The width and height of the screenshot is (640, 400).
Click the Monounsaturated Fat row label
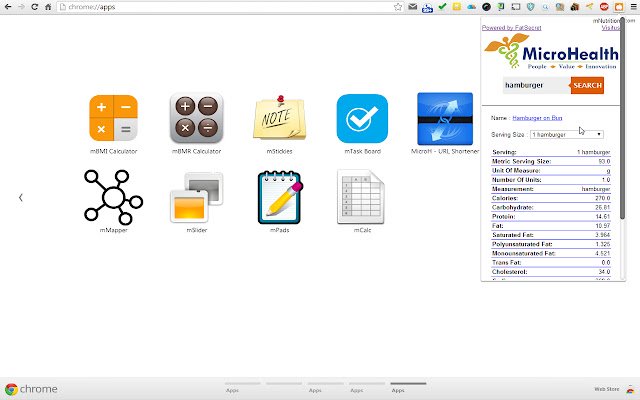tap(524, 253)
